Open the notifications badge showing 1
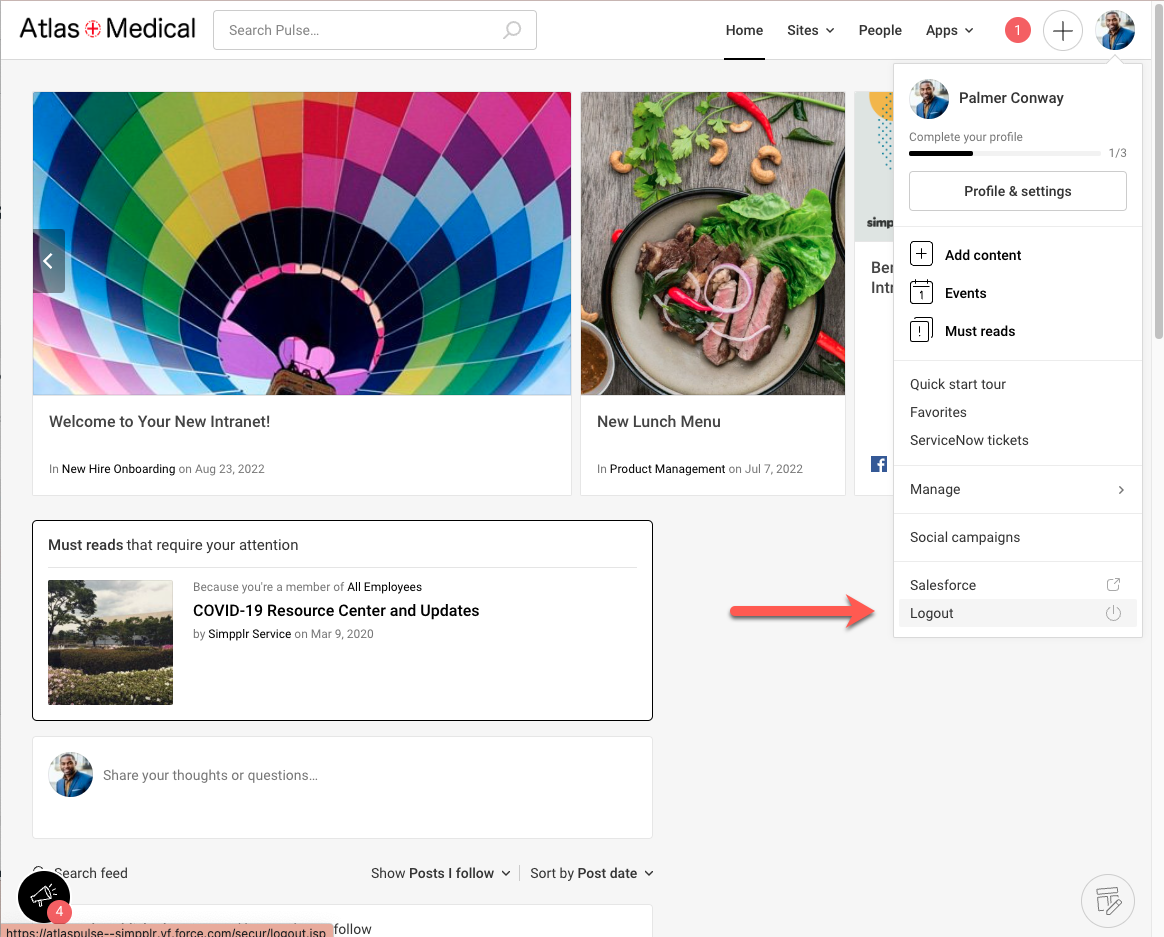This screenshot has width=1164, height=937. [1017, 30]
